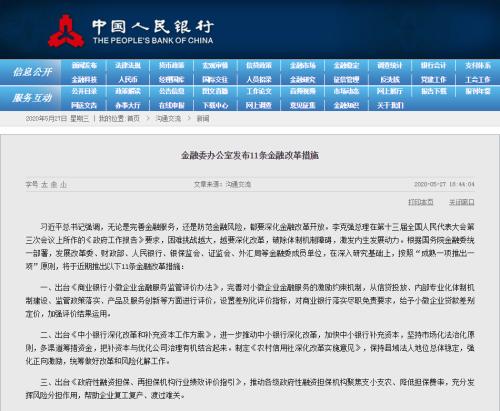500x411 pixels.
Task: Open the 服务互动 section header
Action: point(32,98)
